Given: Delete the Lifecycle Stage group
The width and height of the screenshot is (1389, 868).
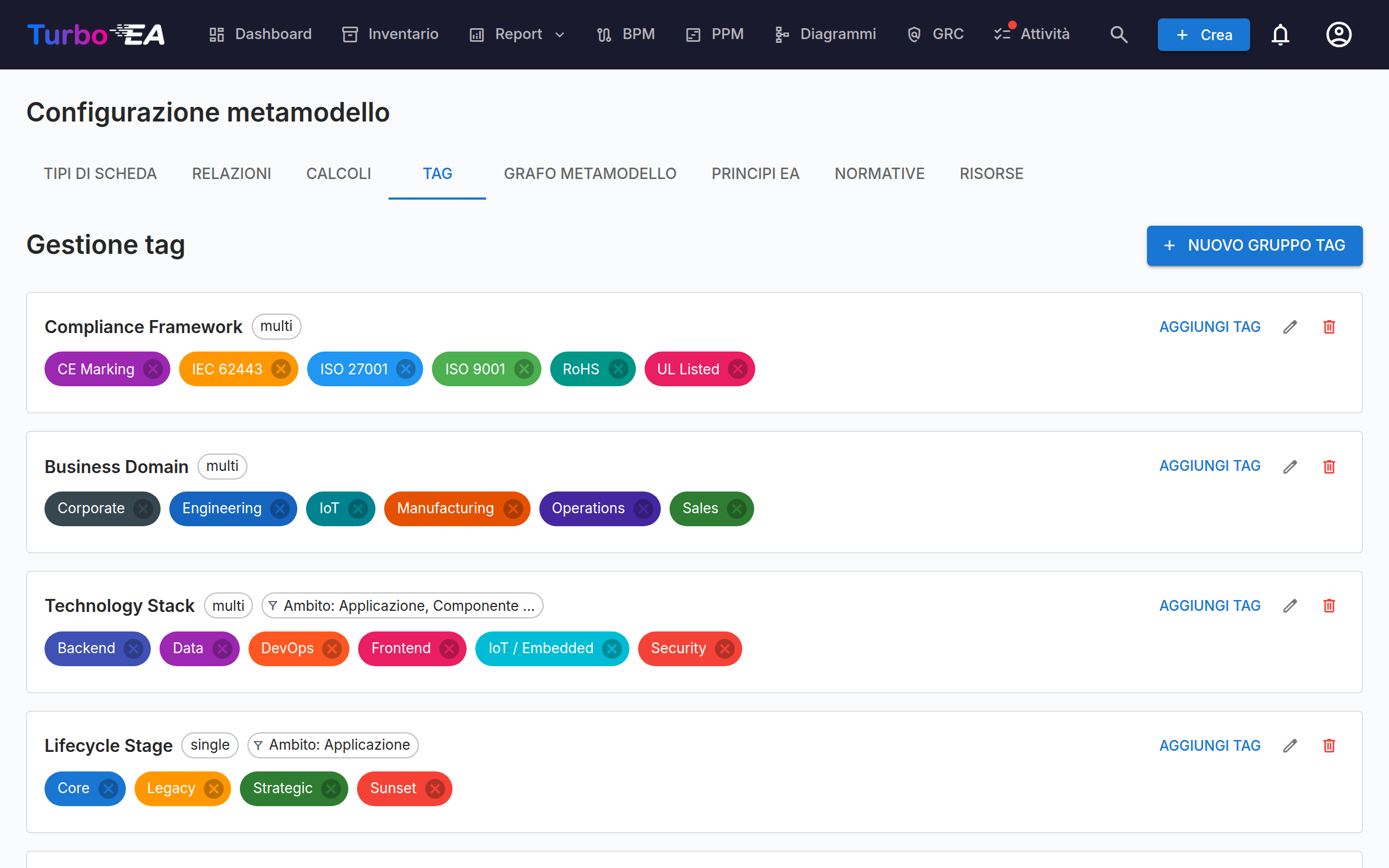Looking at the screenshot, I should click(1329, 746).
